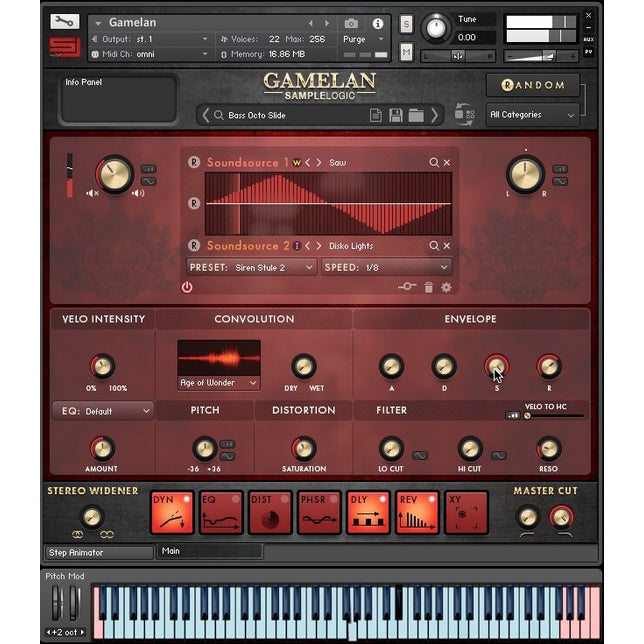Click the Tune knob
Screen dimensions: 644x644
436,28
